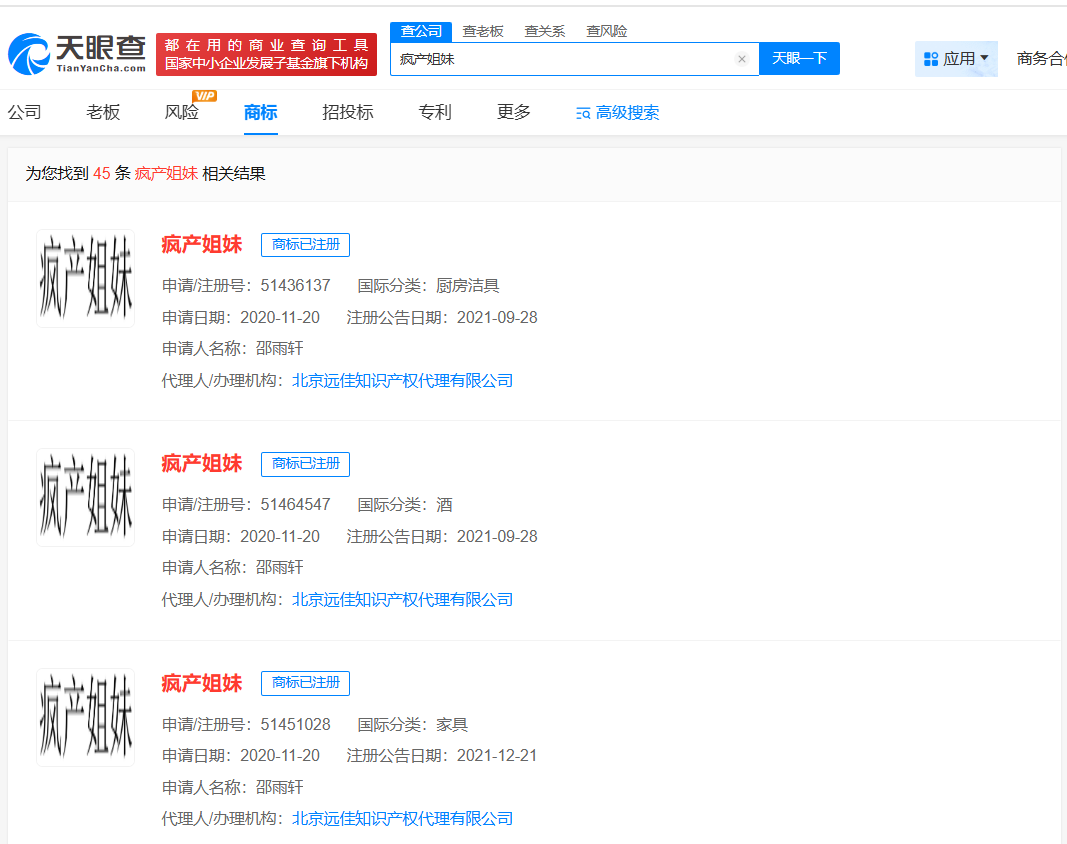1067x844 pixels.
Task: Switch to the 查风险 search tab
Action: point(606,31)
